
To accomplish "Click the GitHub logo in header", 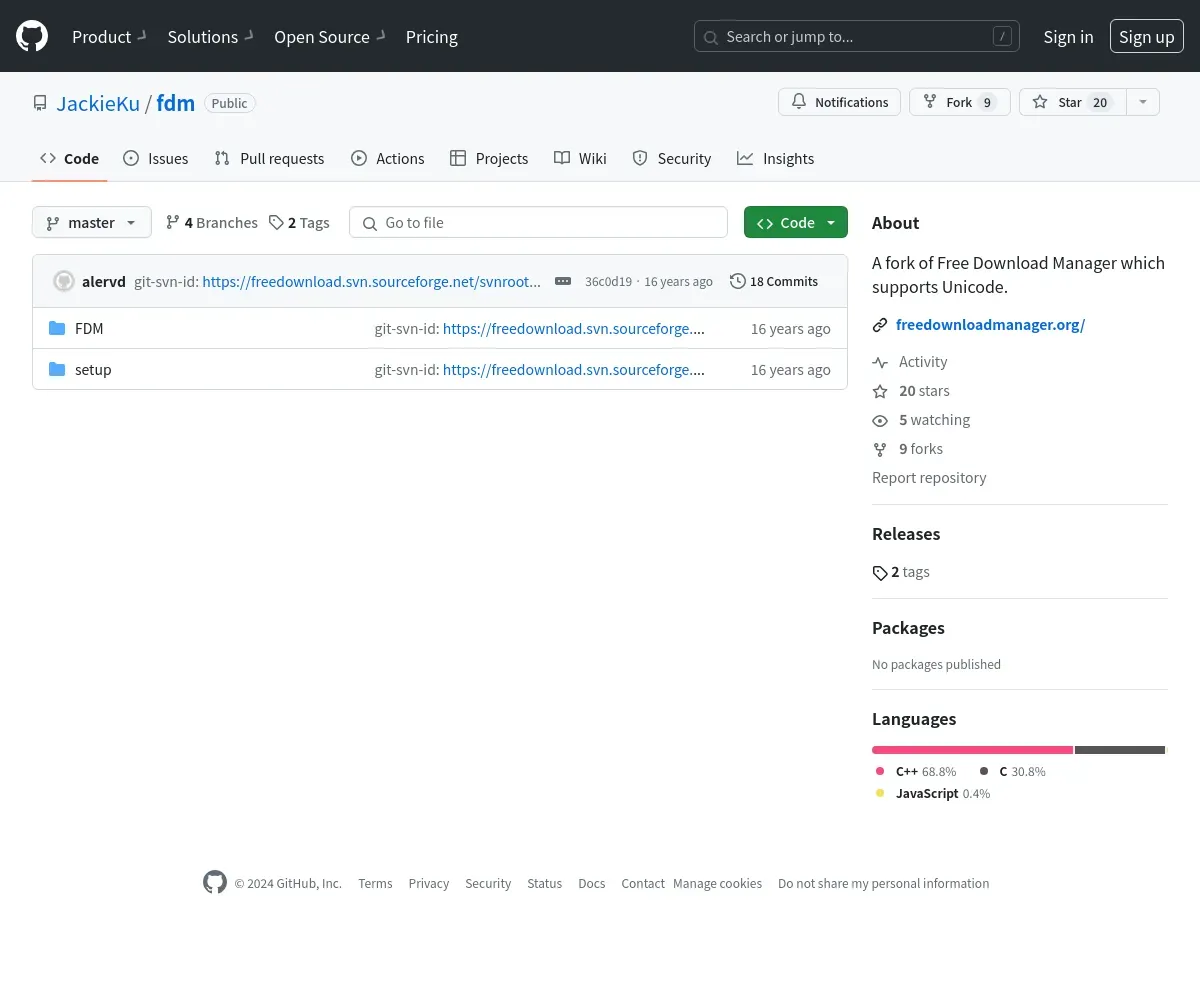I will (x=32, y=36).
